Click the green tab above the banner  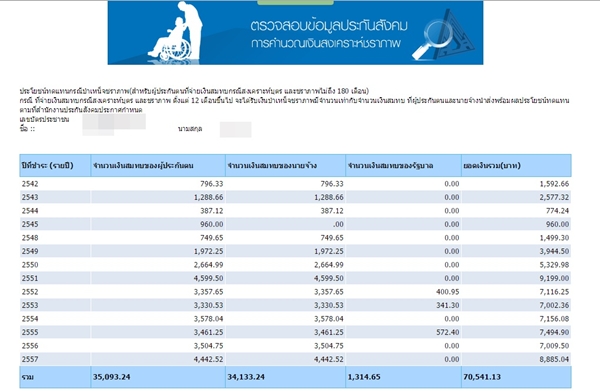[295, 2]
